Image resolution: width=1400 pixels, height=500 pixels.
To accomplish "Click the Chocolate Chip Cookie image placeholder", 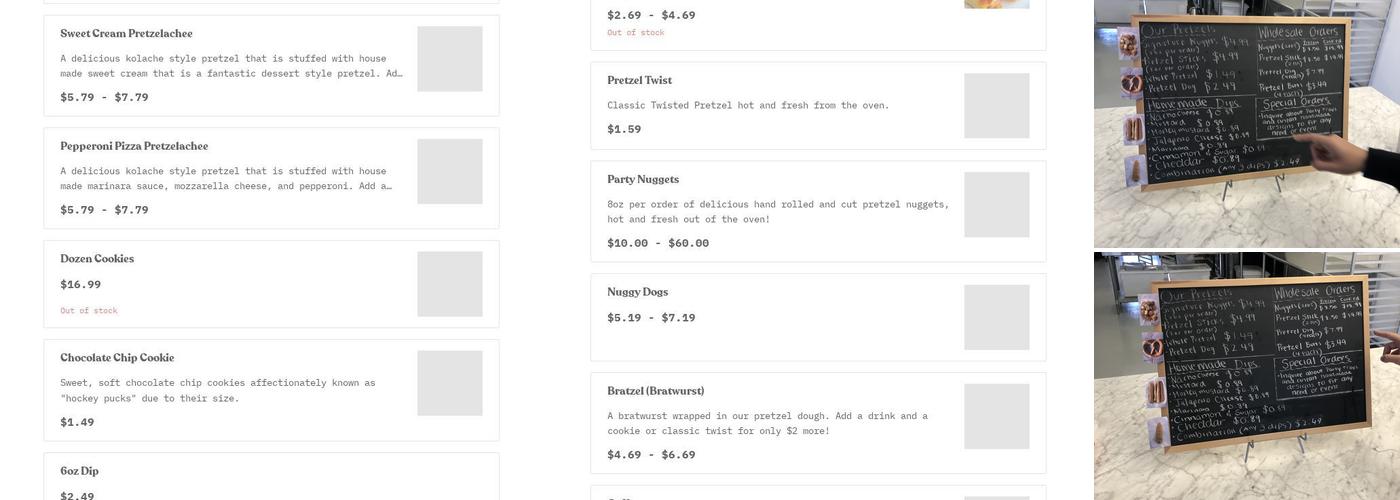I will (450, 383).
